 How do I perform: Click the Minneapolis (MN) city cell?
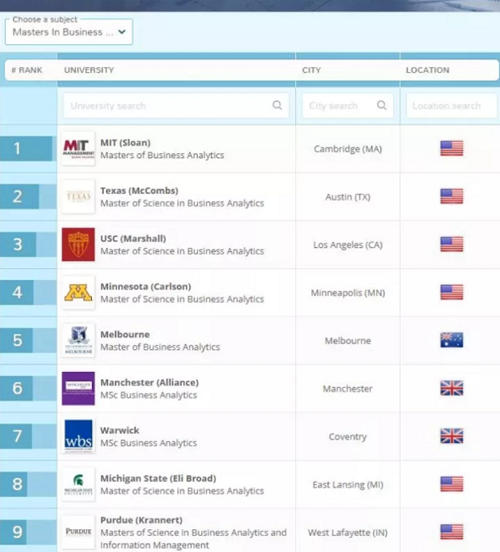[x=348, y=293]
